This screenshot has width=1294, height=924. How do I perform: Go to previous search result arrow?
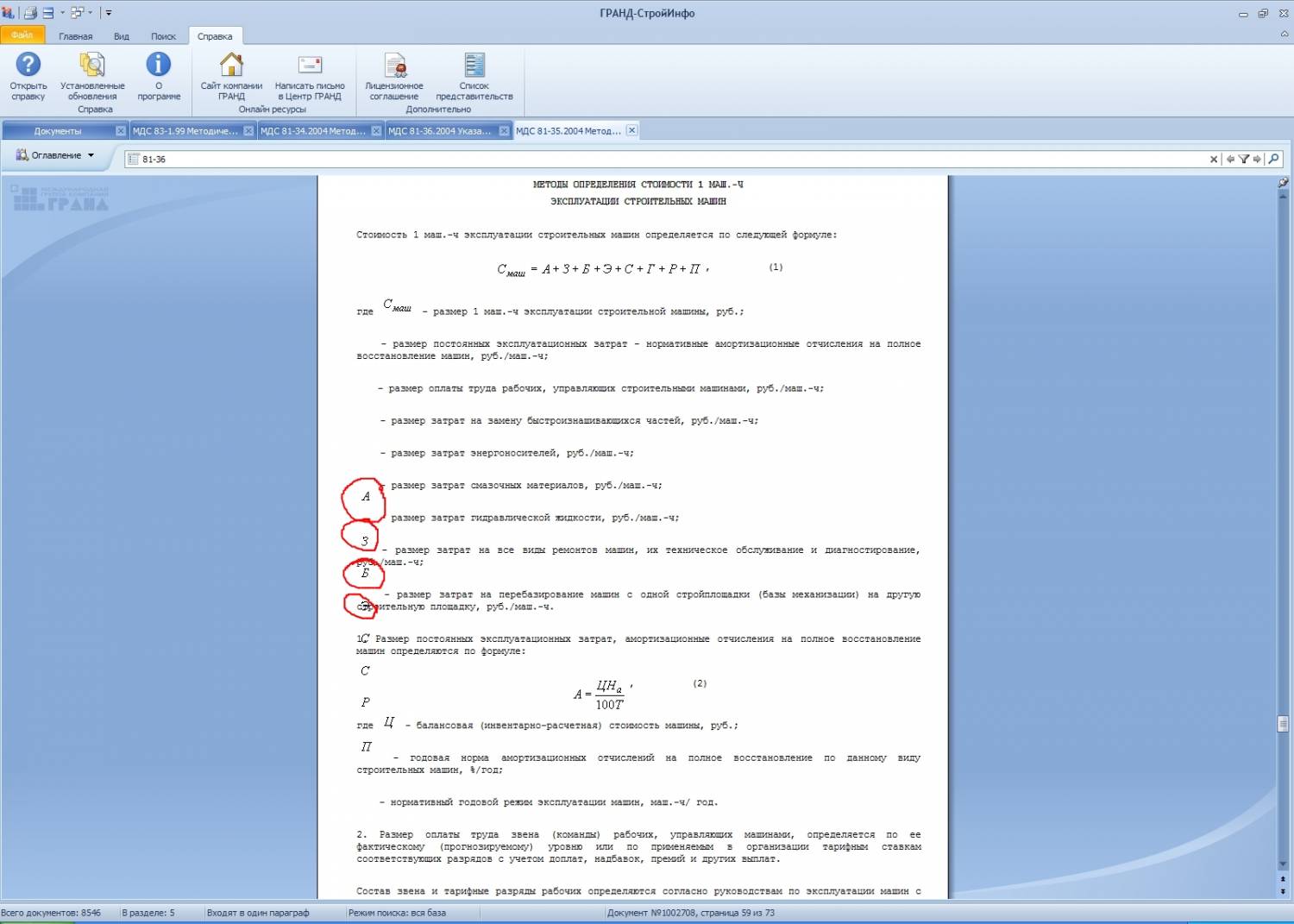1230,159
